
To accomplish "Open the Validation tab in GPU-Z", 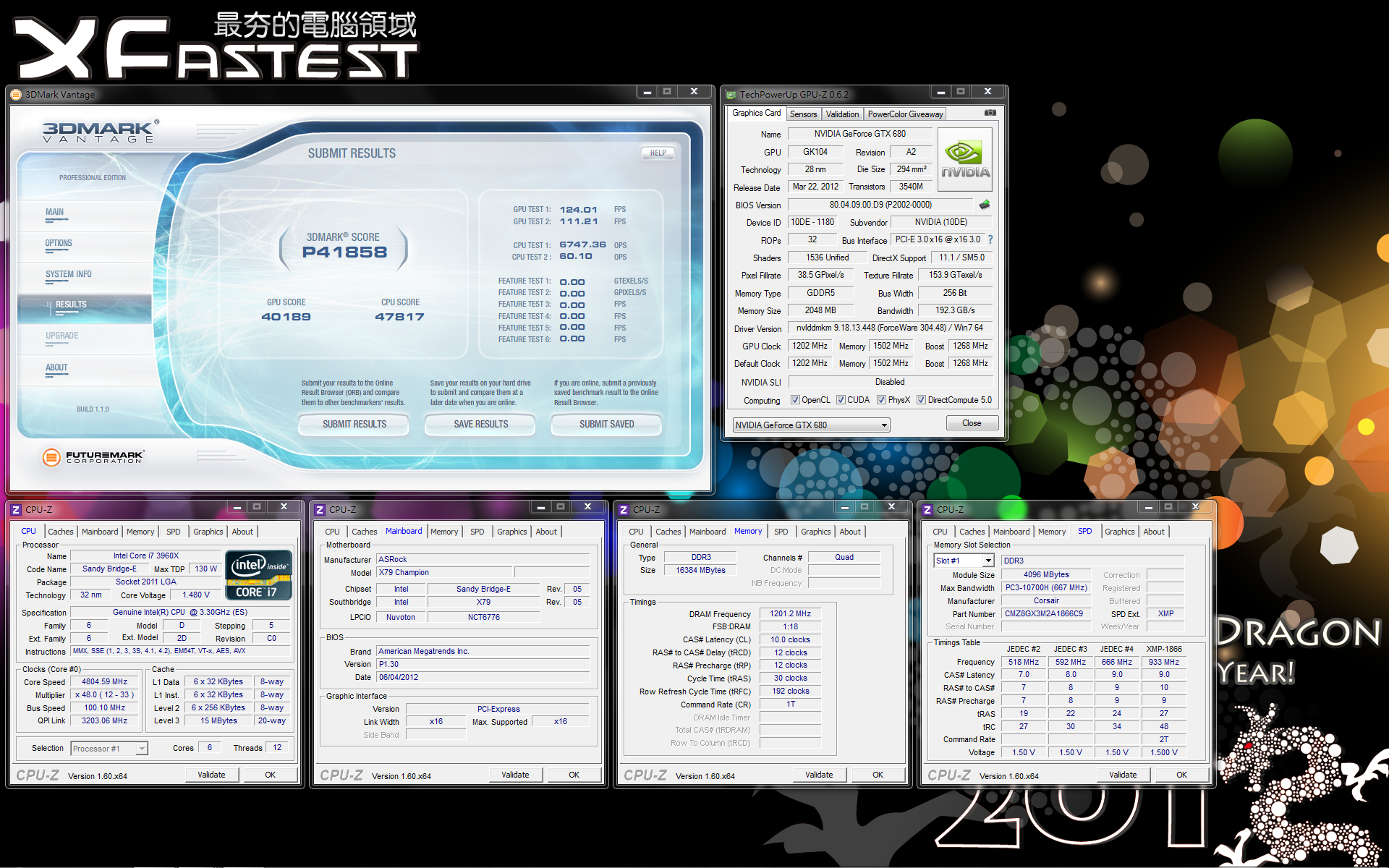I will click(x=842, y=114).
